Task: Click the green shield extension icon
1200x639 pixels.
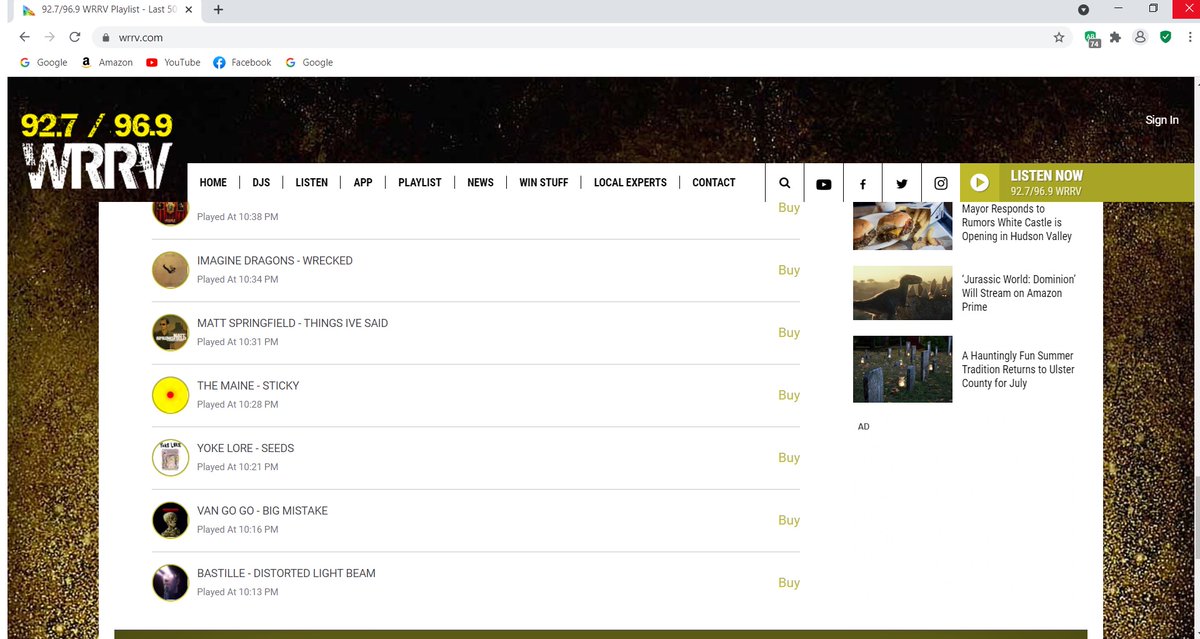Action: 1165,37
